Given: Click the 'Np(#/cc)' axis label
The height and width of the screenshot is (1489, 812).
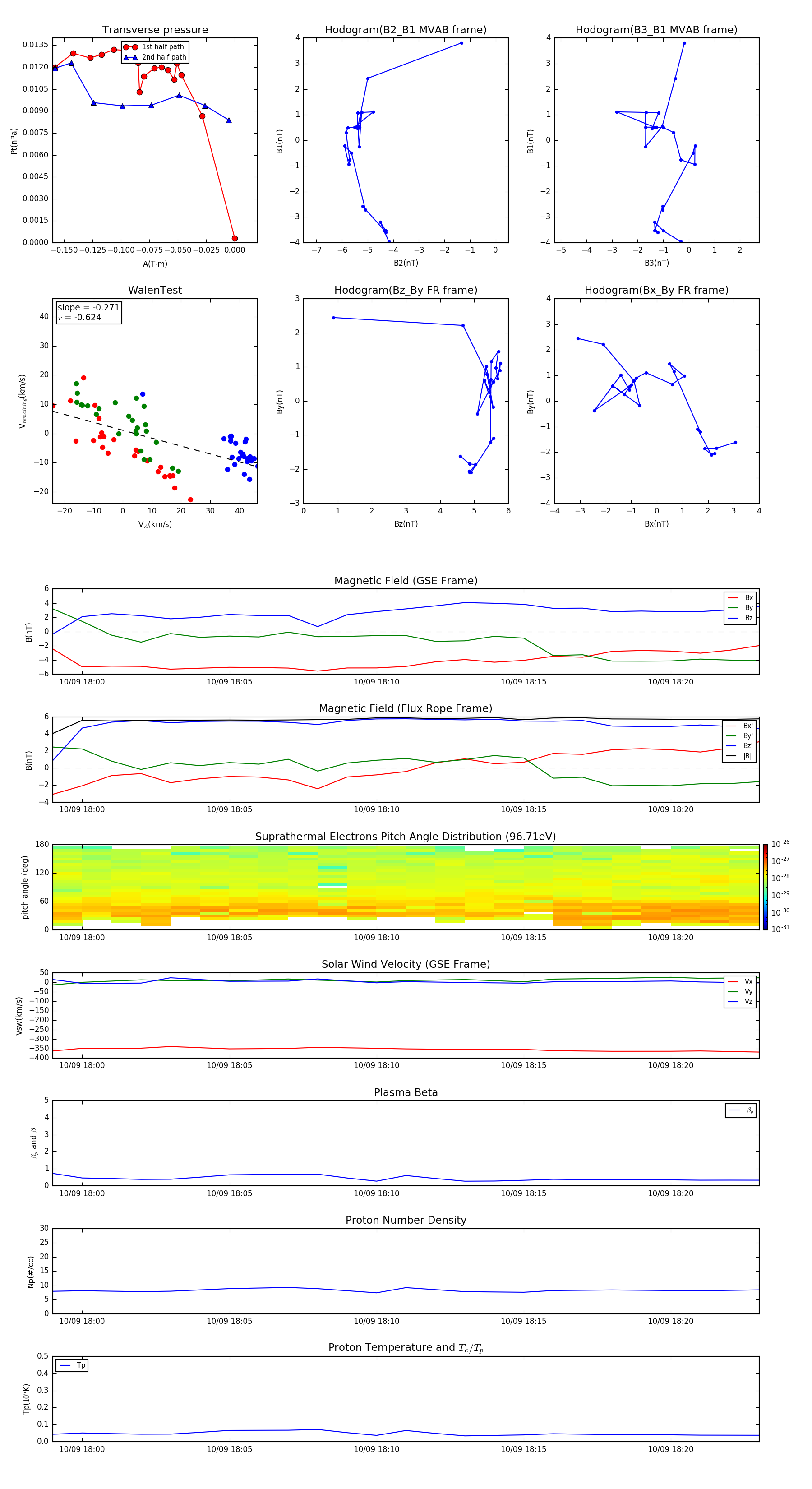Looking at the screenshot, I should point(31,1272).
